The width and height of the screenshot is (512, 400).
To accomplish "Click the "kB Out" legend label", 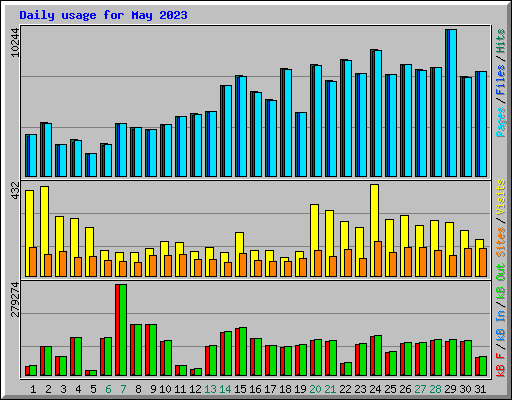I will [501, 282].
